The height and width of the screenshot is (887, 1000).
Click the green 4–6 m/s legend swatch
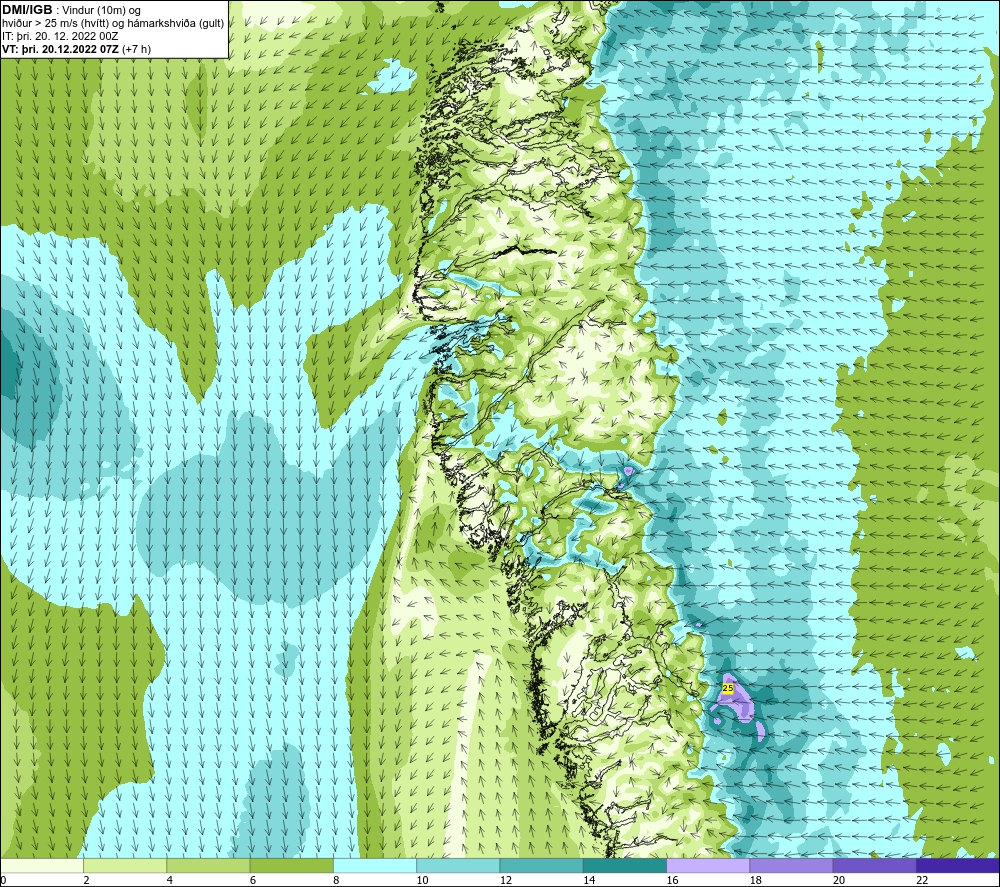tap(209, 865)
